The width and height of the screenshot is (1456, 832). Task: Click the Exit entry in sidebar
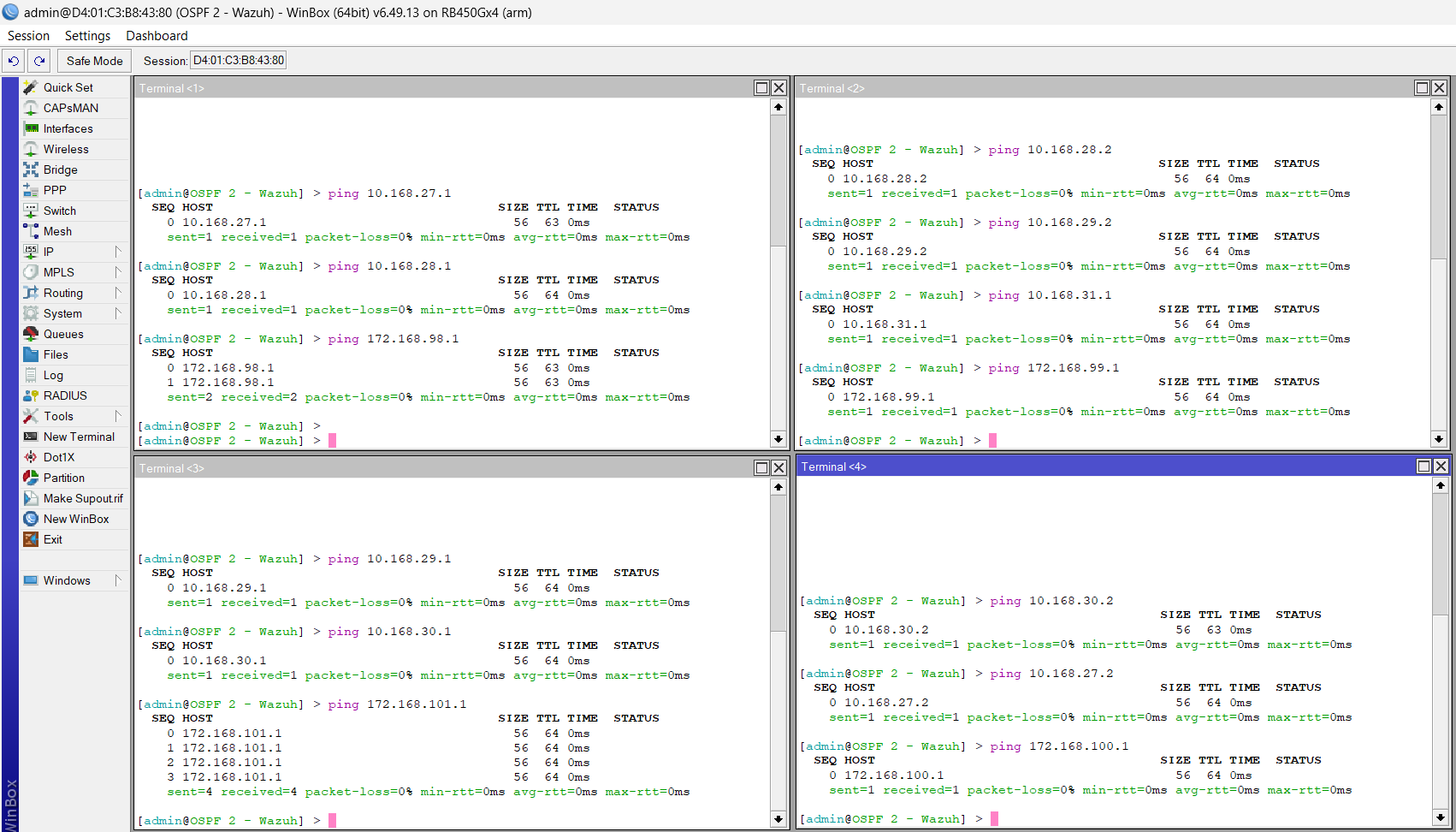point(52,539)
